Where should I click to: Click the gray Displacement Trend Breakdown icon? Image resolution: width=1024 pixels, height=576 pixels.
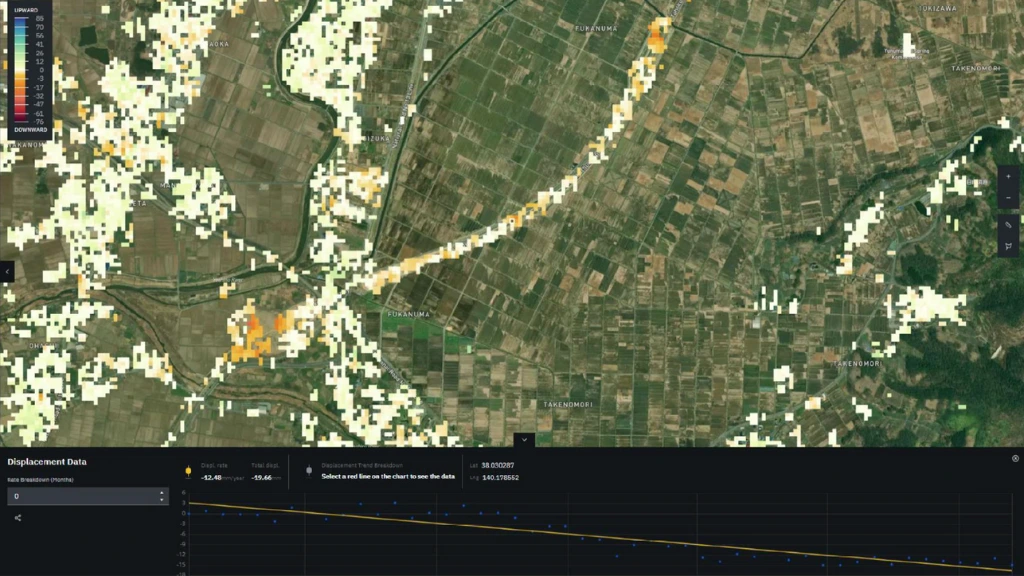[x=309, y=470]
